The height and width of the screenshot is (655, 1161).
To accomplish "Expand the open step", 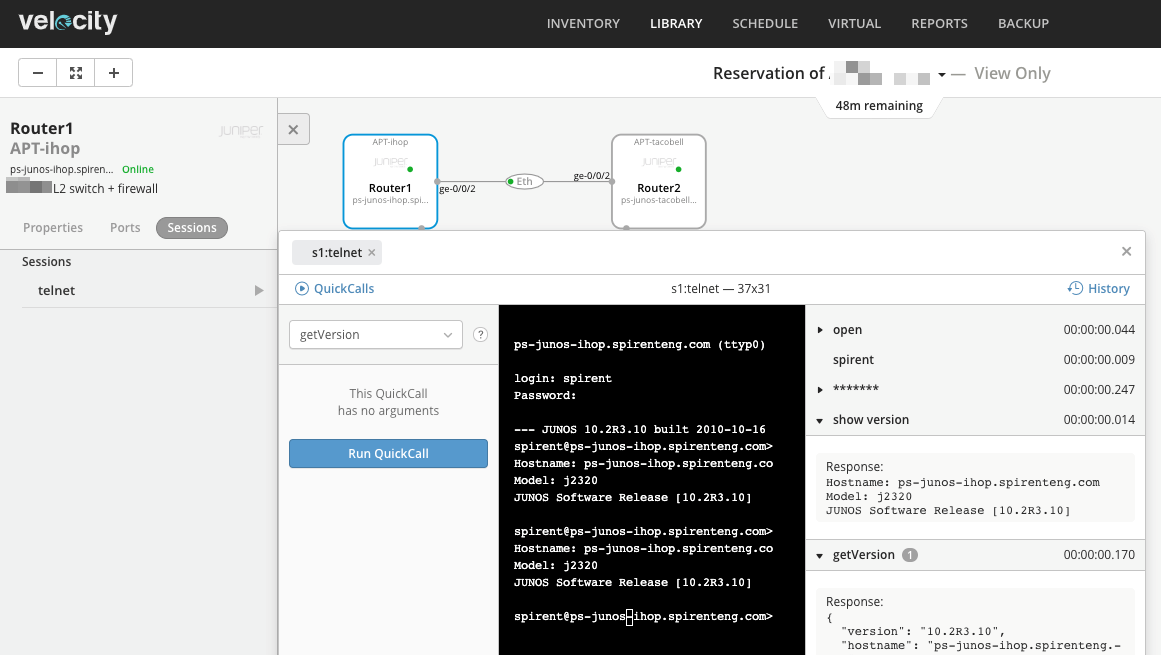I will (820, 330).
